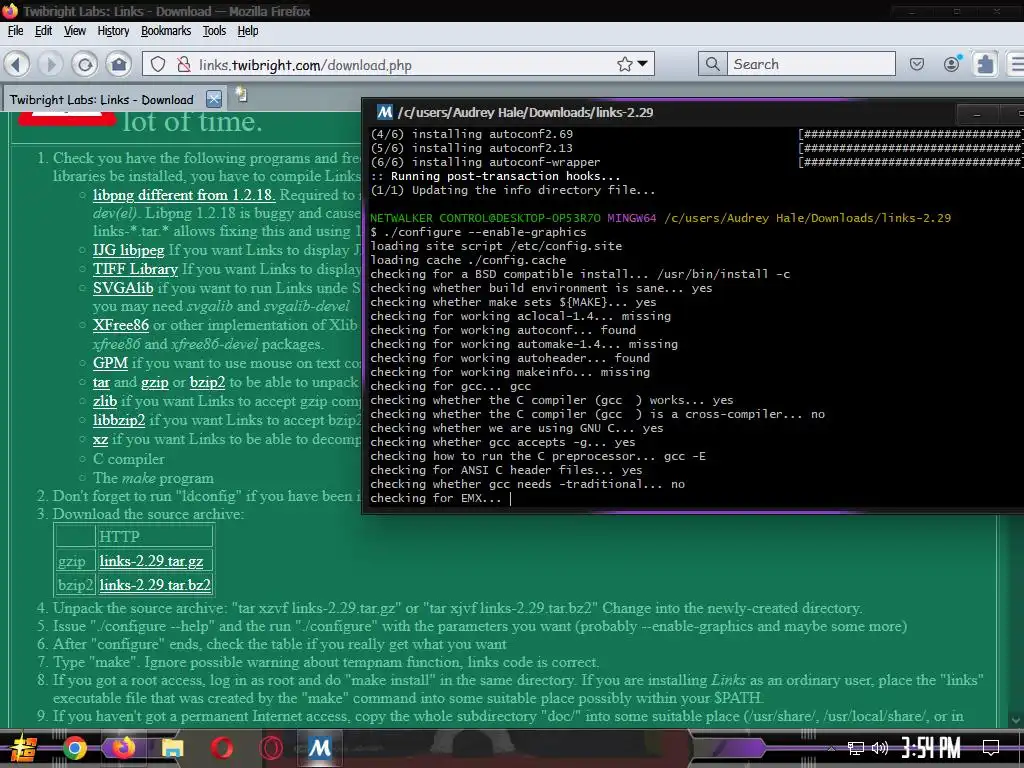
Task: Switch to Firefox on taskbar
Action: [123, 748]
